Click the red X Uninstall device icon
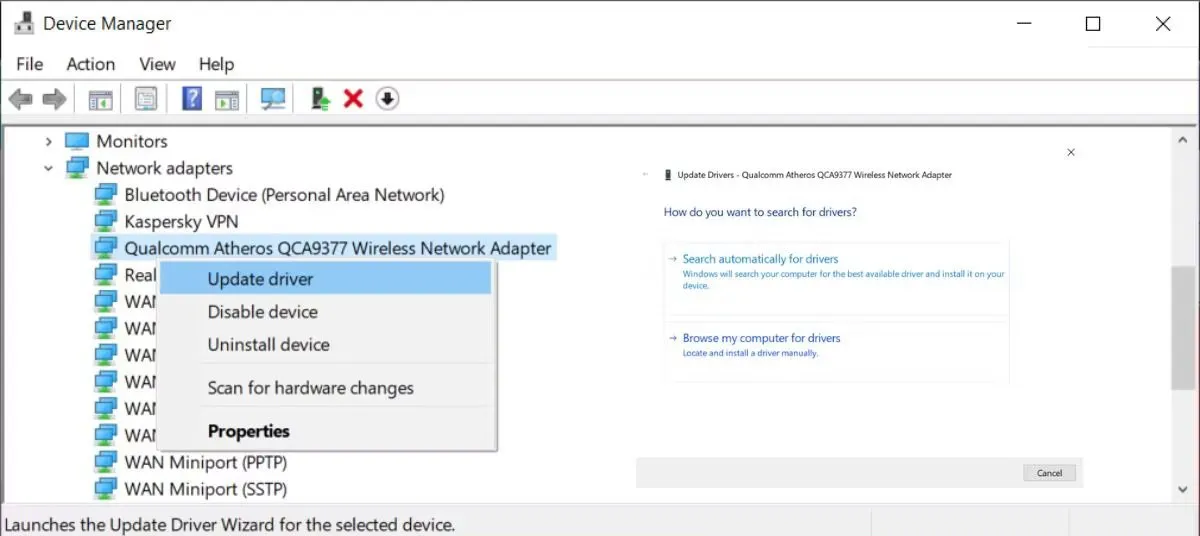The image size is (1200, 536). pyautogui.click(x=353, y=99)
